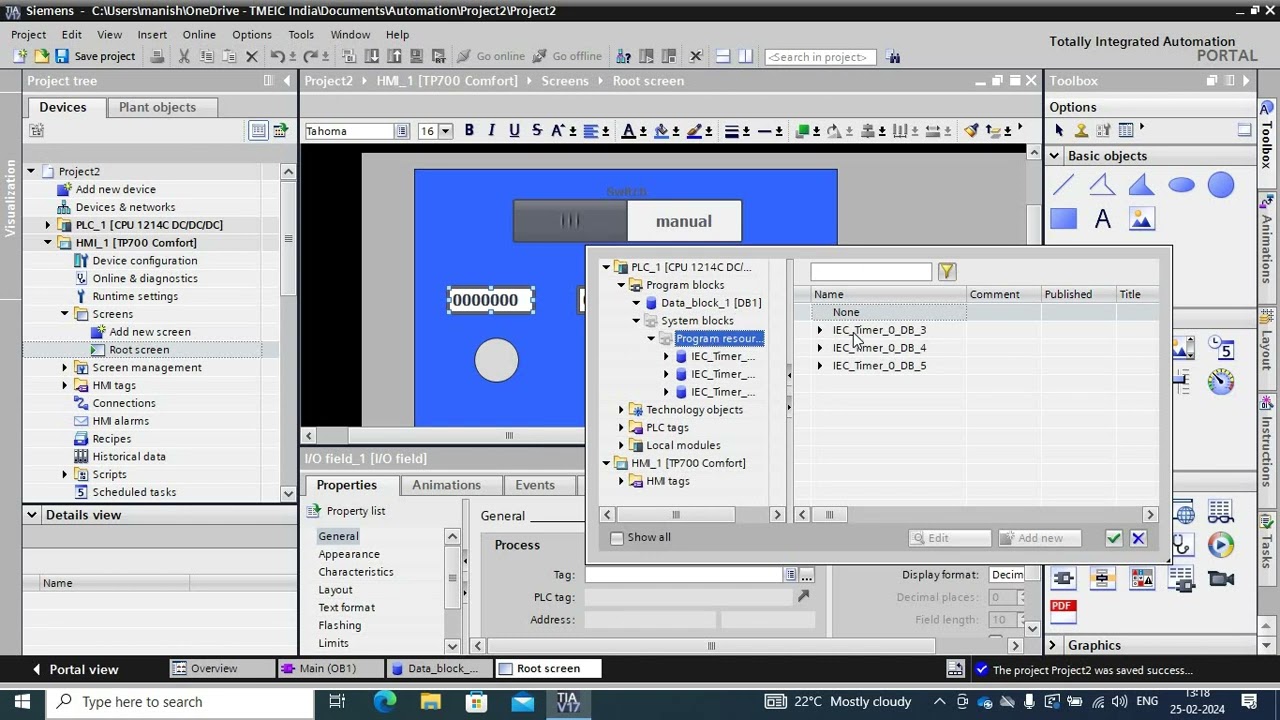Select the Camera view control
Screen dimensions: 1280x720
(x=1220, y=578)
